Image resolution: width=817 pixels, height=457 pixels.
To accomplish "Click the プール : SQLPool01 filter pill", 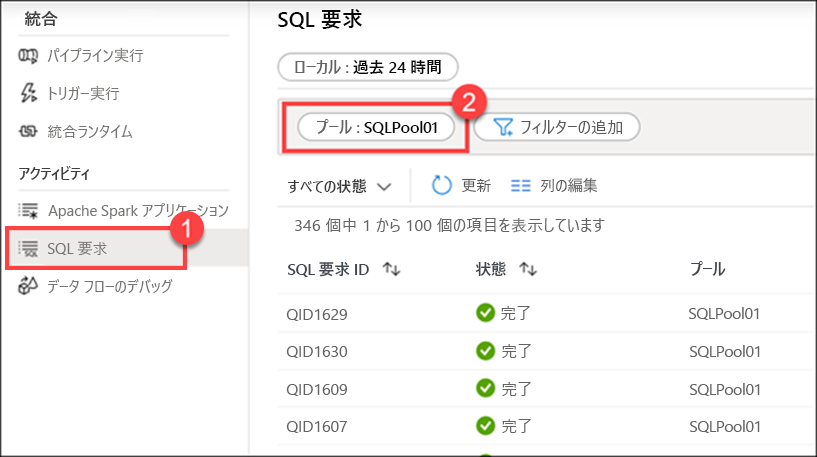I will coord(376,127).
